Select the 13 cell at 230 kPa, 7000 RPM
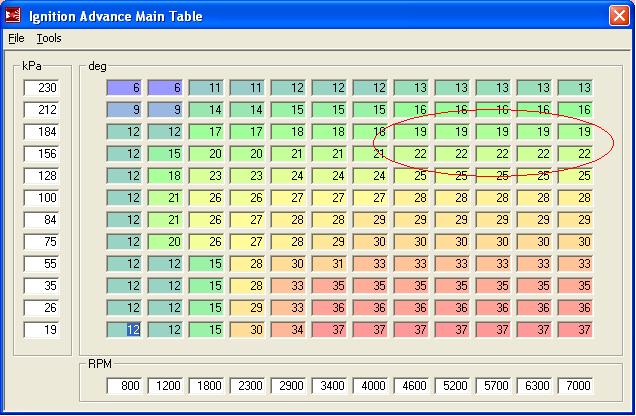The height and width of the screenshot is (416, 636). [575, 88]
